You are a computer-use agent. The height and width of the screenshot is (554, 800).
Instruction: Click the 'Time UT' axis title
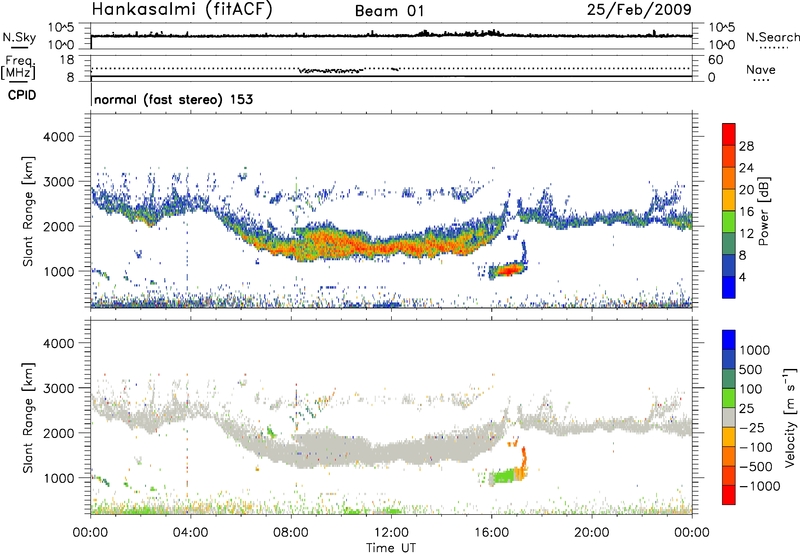pos(391,547)
